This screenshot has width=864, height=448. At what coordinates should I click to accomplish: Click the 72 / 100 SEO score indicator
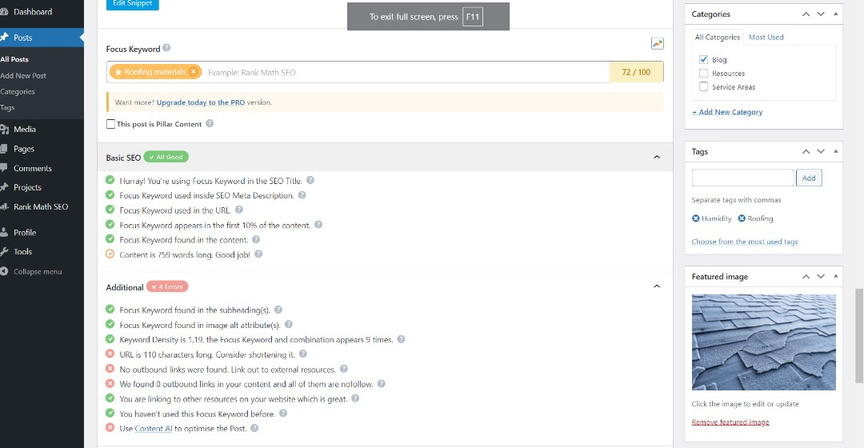636,72
